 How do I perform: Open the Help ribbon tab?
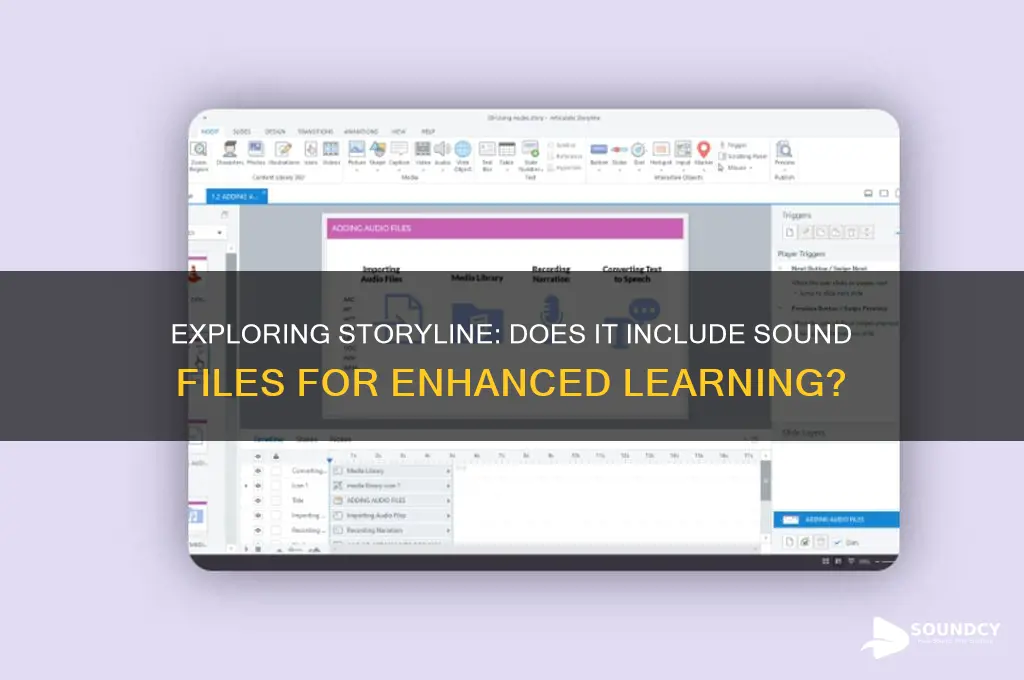(428, 131)
